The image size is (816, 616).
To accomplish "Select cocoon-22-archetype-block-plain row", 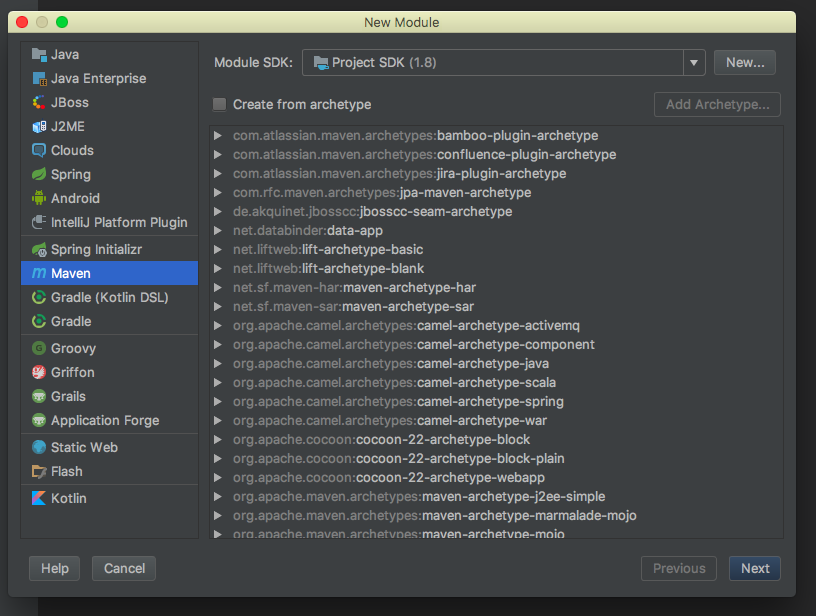I will (496, 458).
